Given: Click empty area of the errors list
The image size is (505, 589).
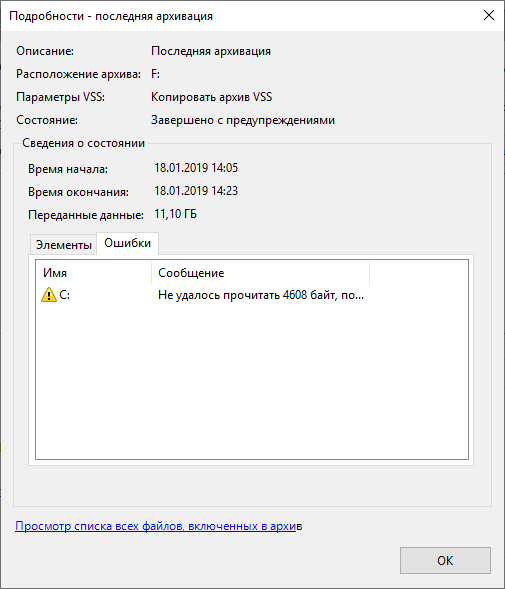Looking at the screenshot, I should (x=252, y=379).
